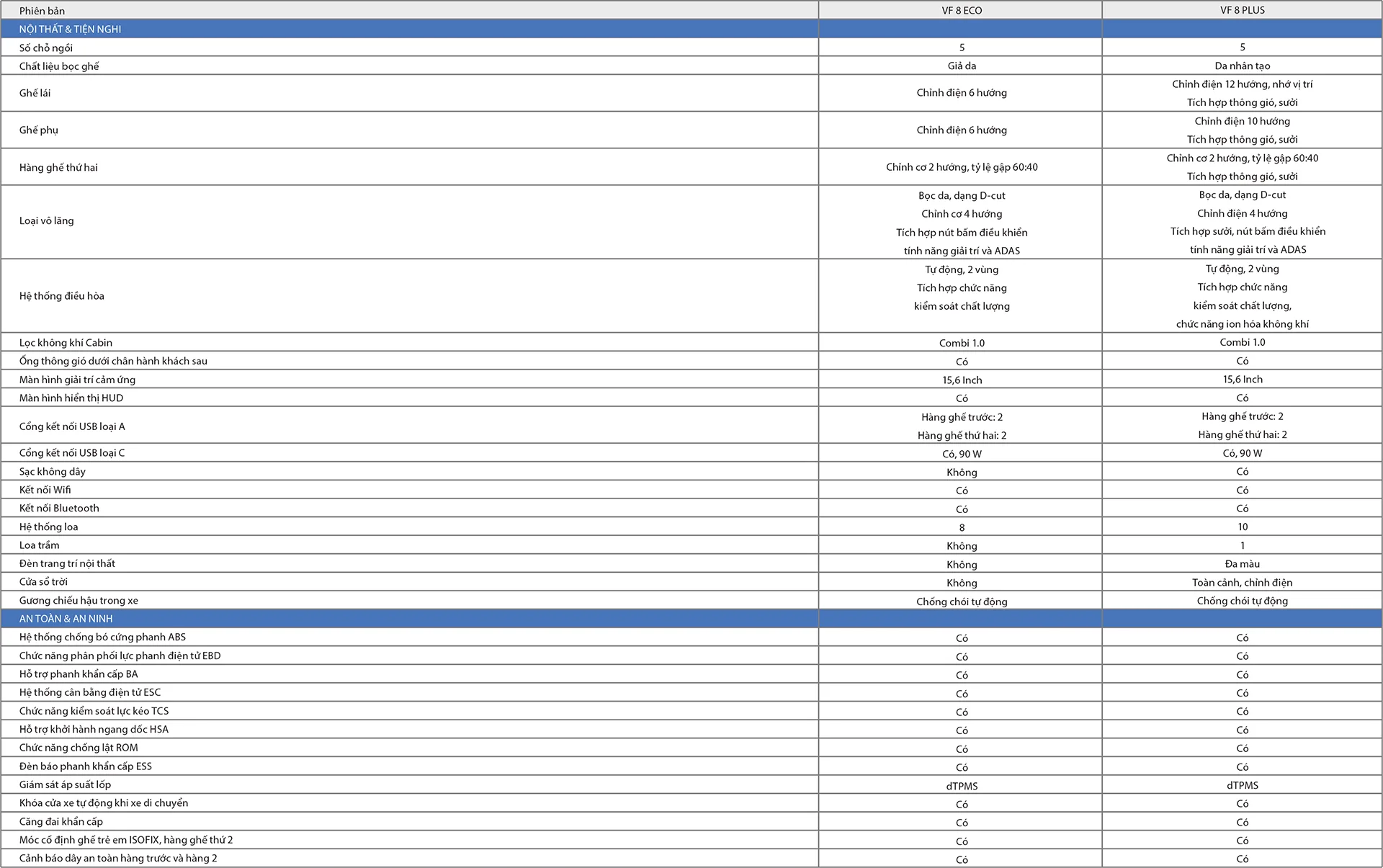Select the Cửa sổ trời row label

(43, 581)
